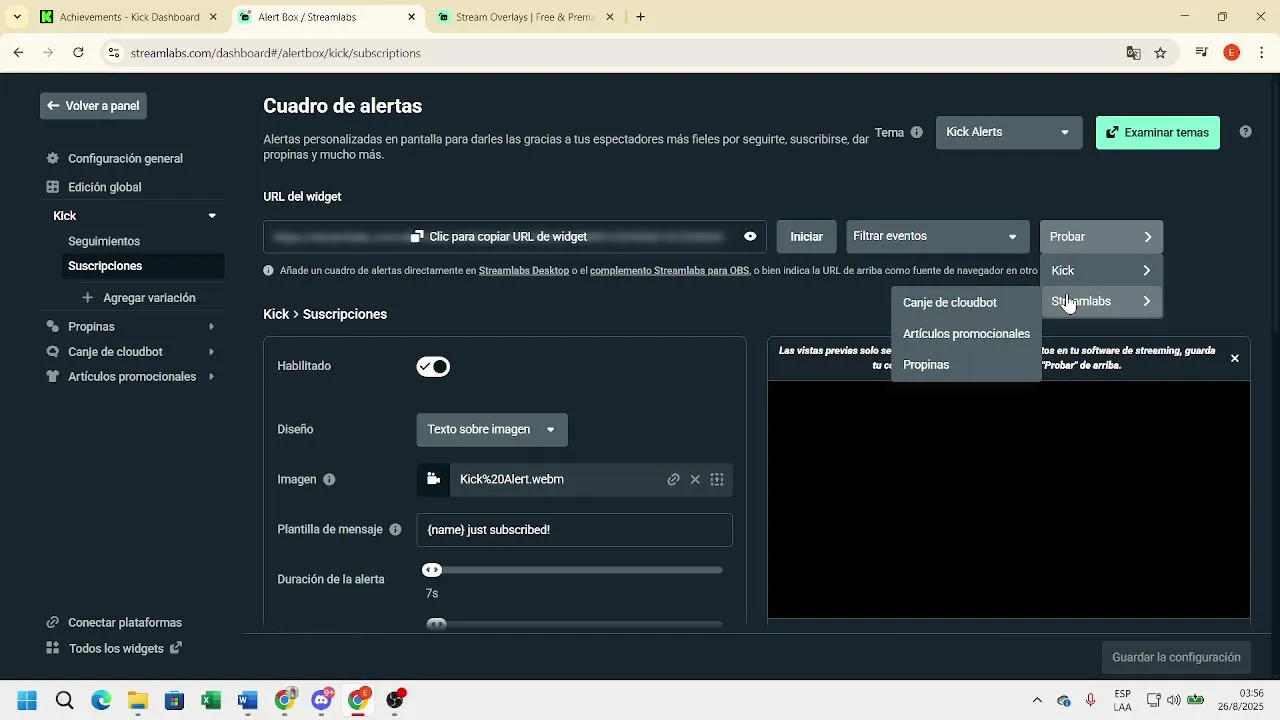
Task: Close the preview notice with X
Action: click(1234, 358)
